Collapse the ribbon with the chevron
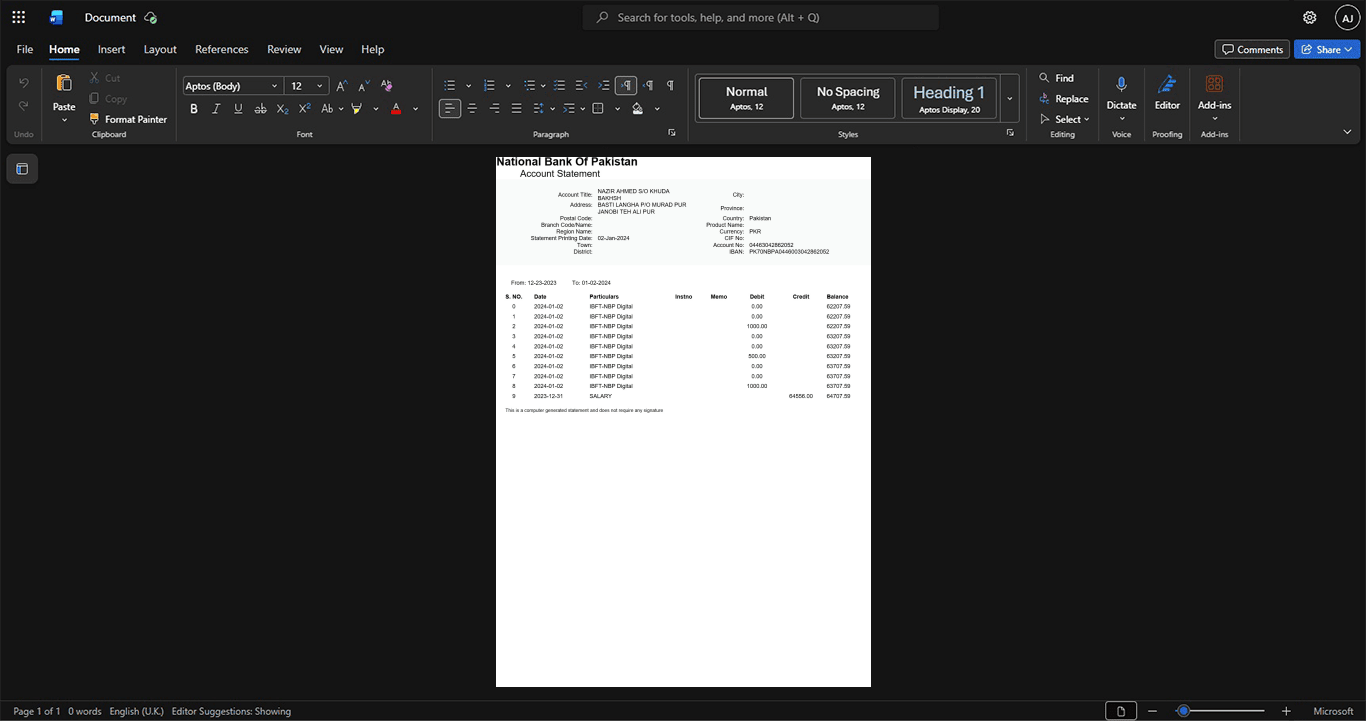This screenshot has width=1366, height=721. pos(1347,132)
